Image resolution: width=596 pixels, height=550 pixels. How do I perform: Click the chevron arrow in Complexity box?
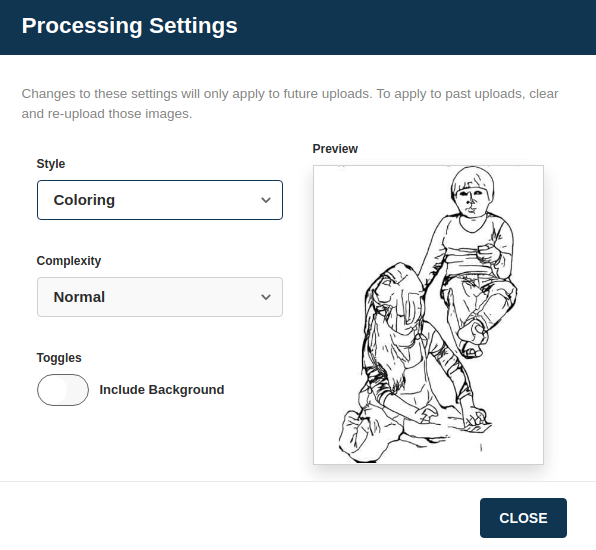coord(266,297)
